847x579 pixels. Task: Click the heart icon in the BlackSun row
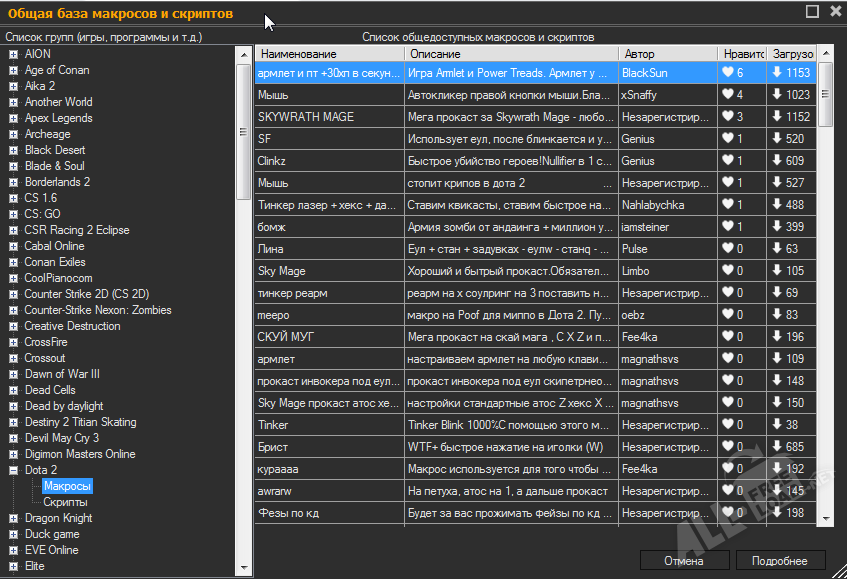tap(728, 73)
